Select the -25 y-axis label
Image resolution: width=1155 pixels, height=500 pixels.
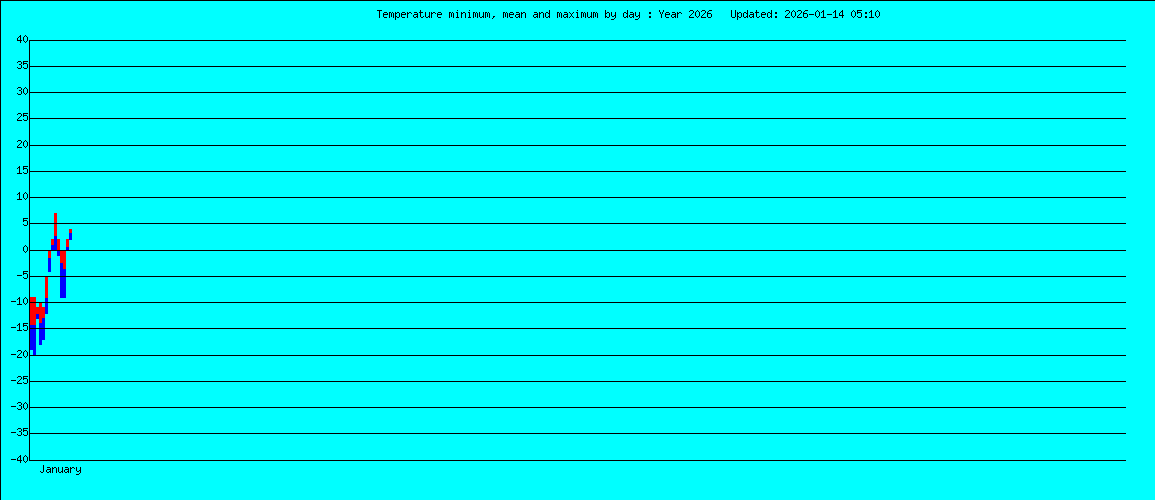18,381
